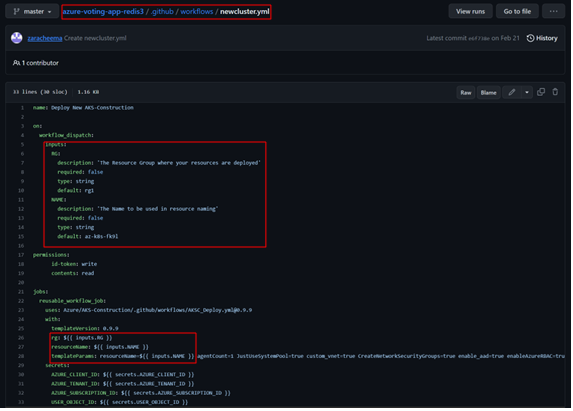Open the edit options dropdown arrow
This screenshot has height=411, width=573.
[x=527, y=92]
